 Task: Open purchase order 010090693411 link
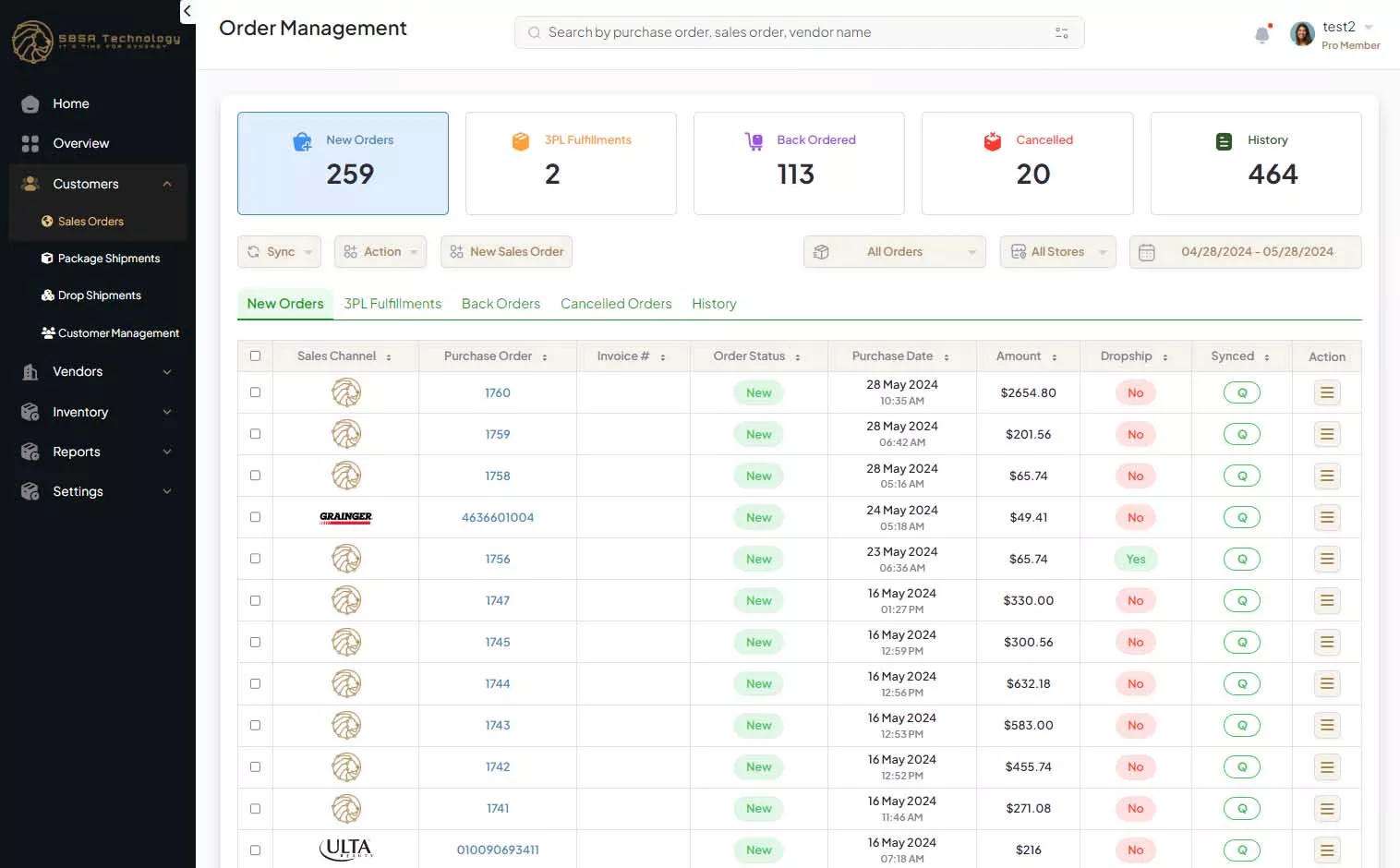(x=498, y=850)
